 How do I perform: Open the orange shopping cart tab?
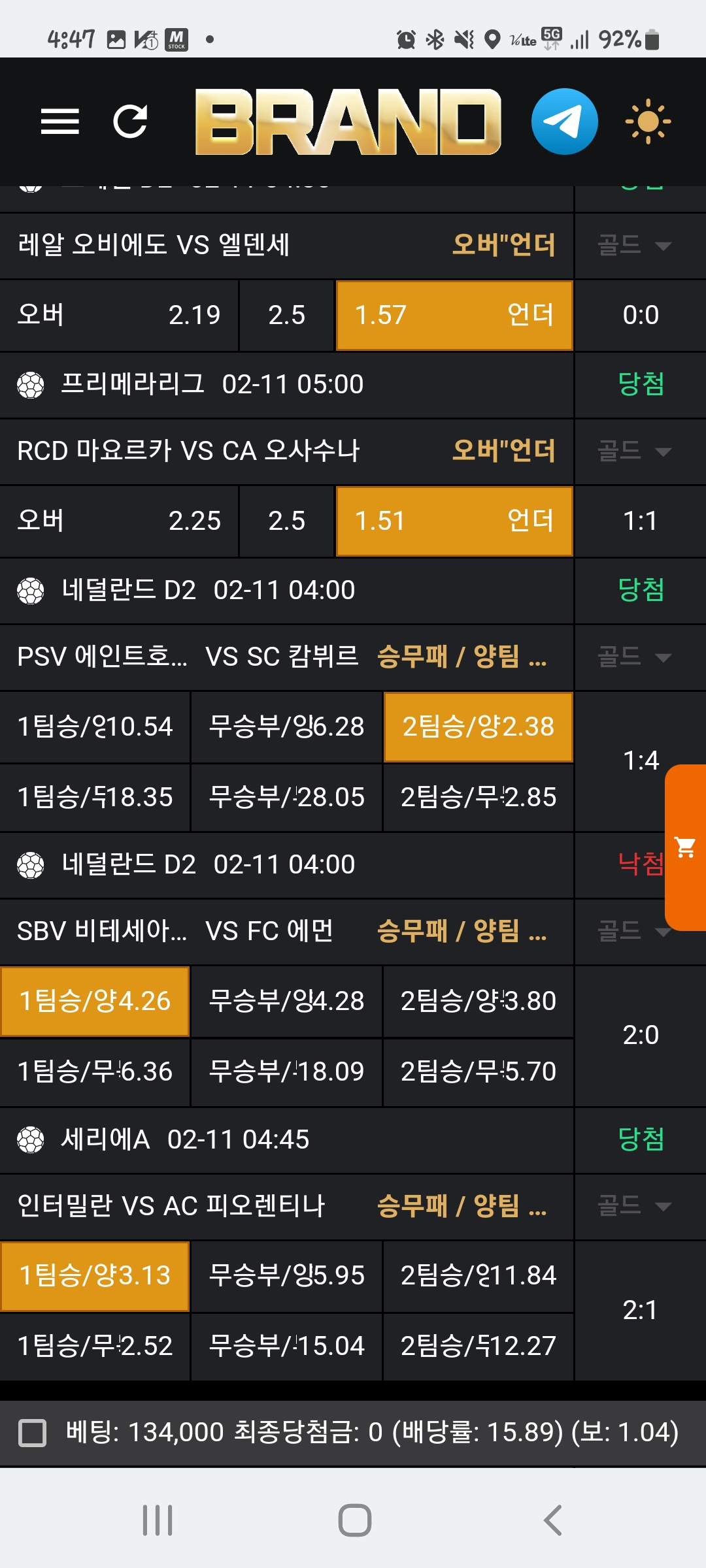686,847
